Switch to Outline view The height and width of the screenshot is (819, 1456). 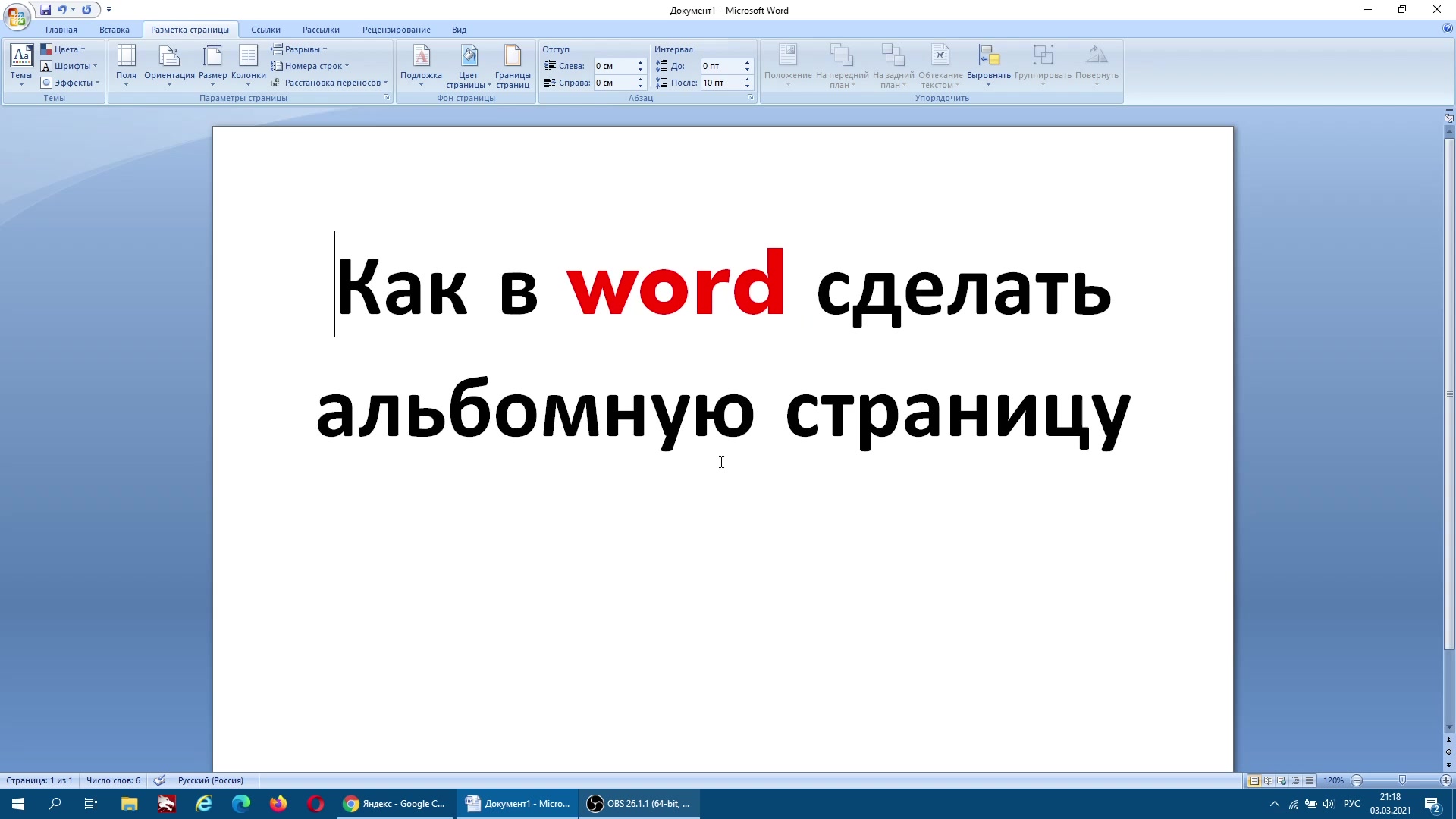[x=1295, y=780]
